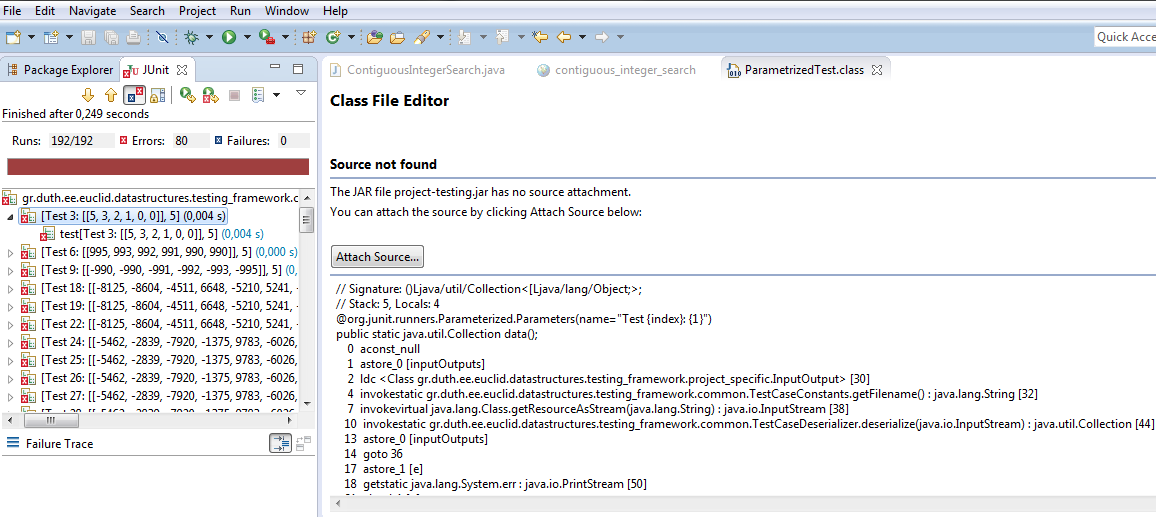Click the Previous Failed Test arrow icon
This screenshot has height=517, width=1156.
click(x=110, y=95)
